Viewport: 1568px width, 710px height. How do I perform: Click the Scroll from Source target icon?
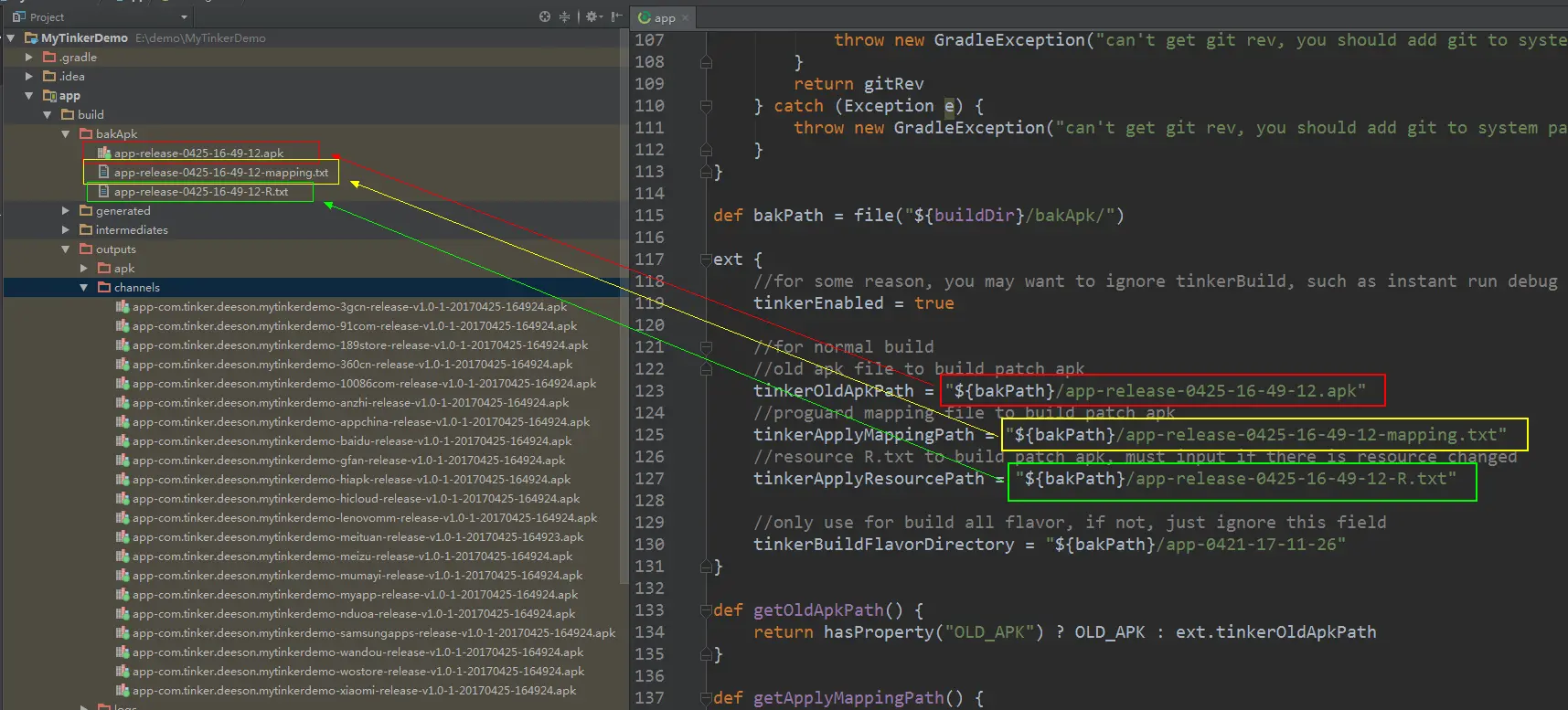point(545,16)
